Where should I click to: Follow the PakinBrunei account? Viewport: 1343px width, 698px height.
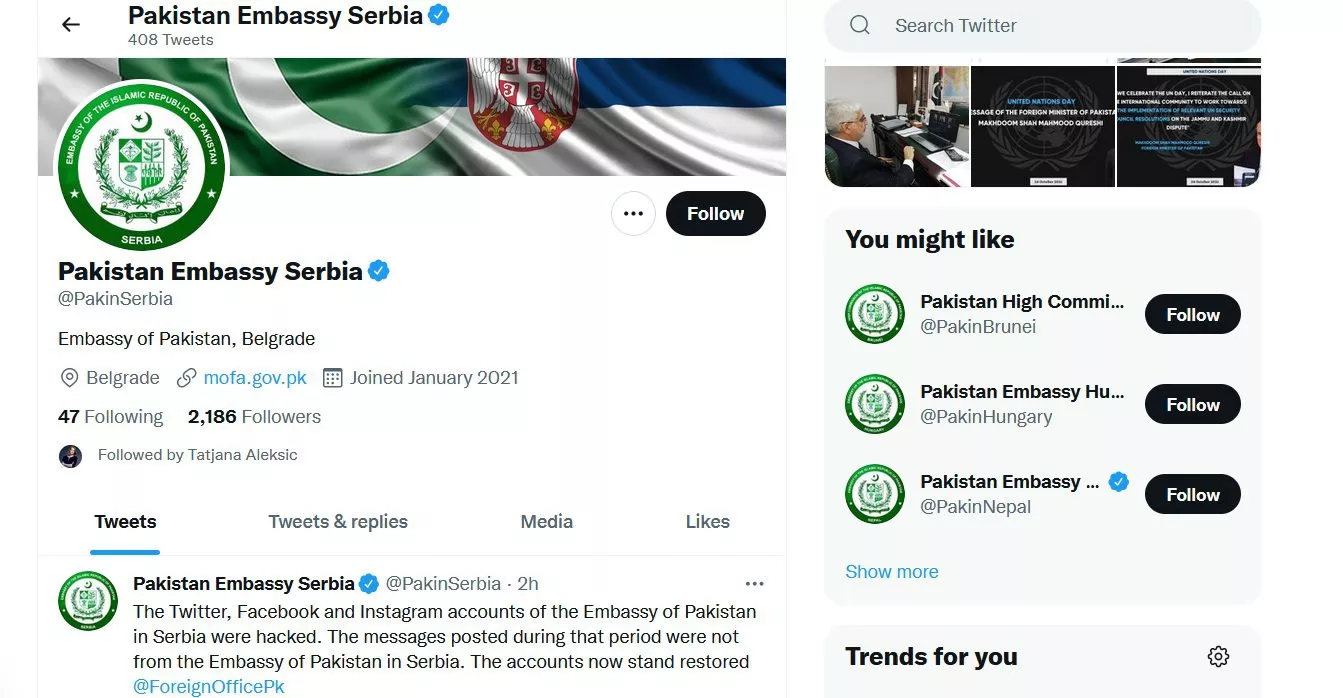1192,315
